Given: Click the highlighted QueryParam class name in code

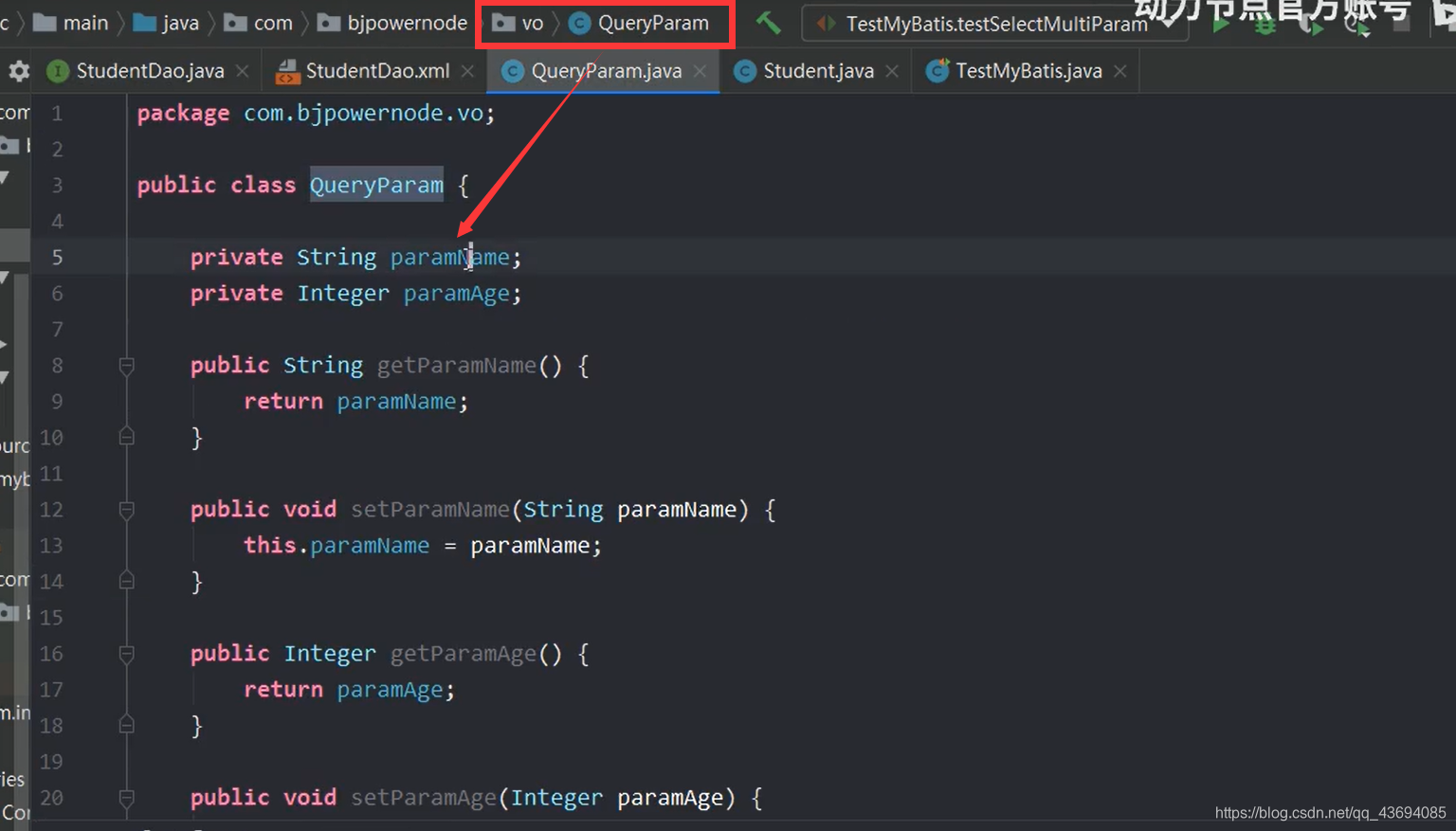Looking at the screenshot, I should pyautogui.click(x=376, y=185).
